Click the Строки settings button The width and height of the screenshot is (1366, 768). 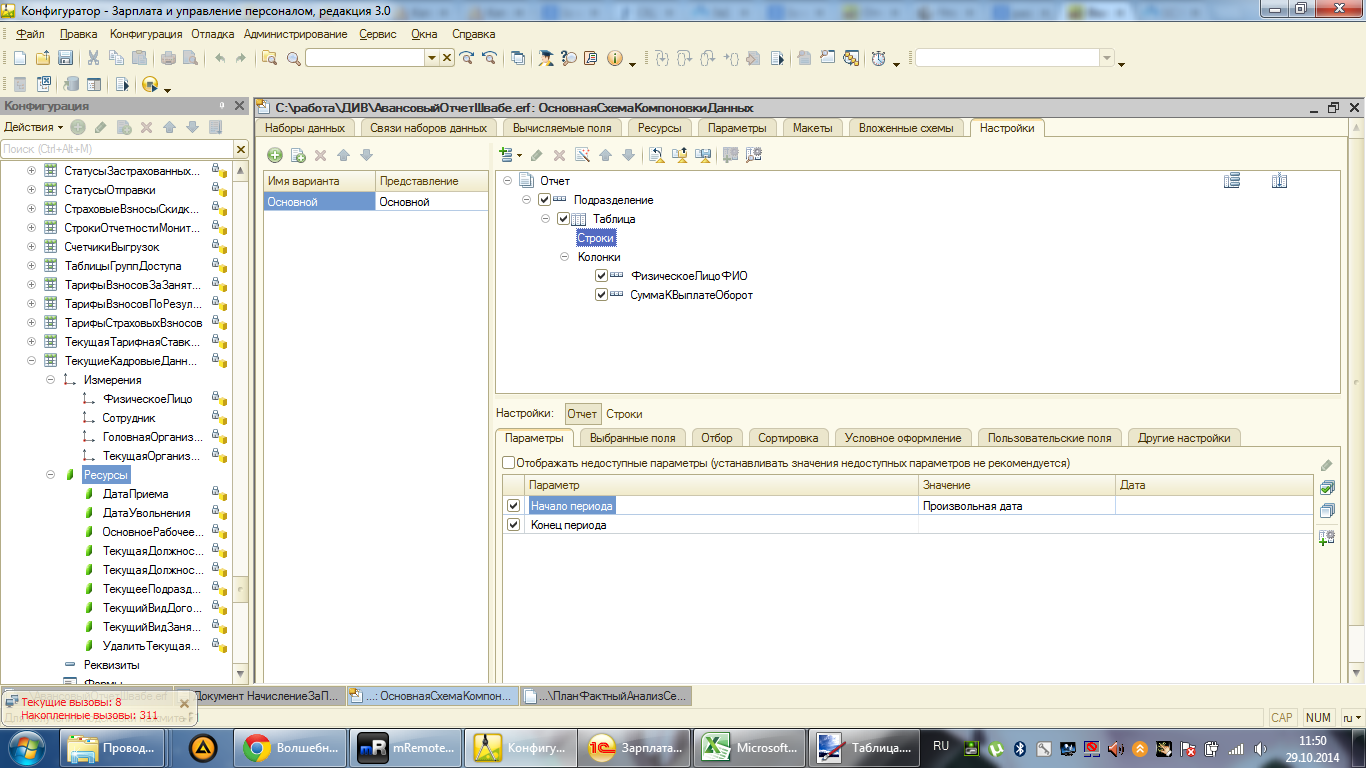tap(624, 414)
